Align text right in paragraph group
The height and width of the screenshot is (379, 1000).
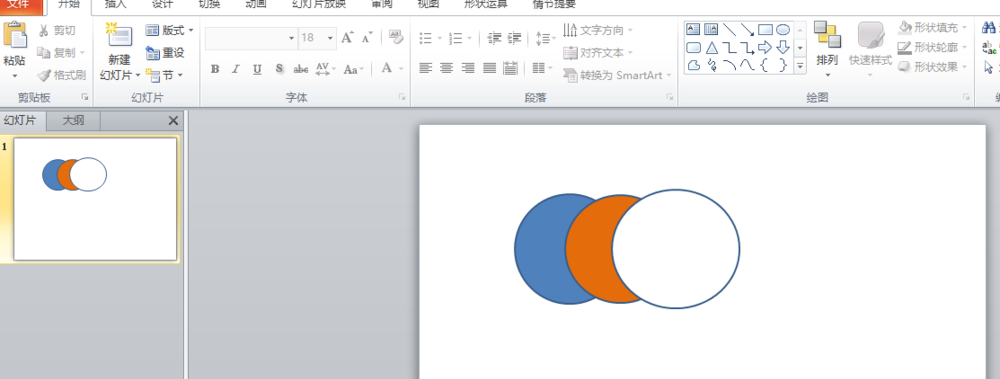click(x=468, y=68)
